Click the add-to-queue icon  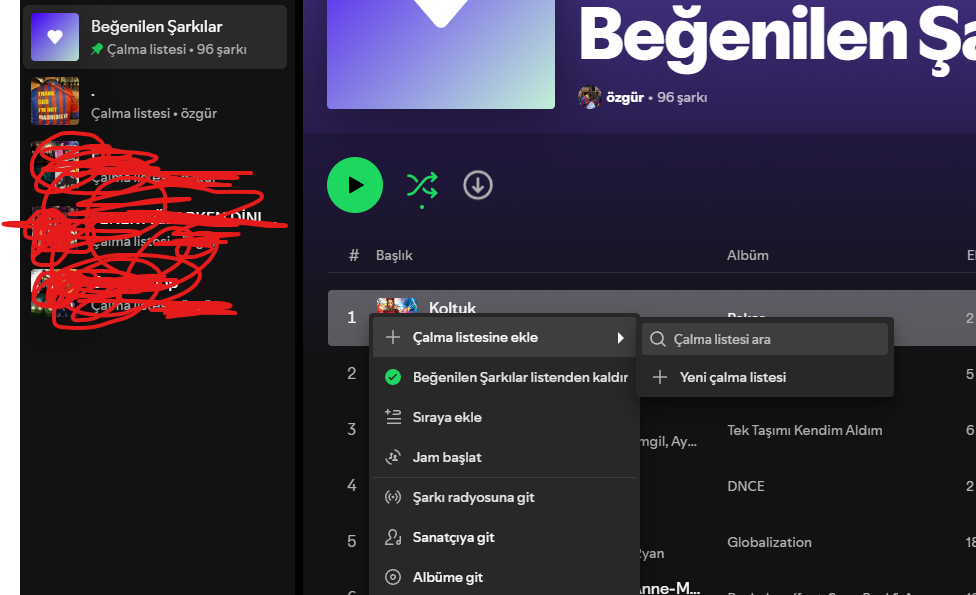393,417
